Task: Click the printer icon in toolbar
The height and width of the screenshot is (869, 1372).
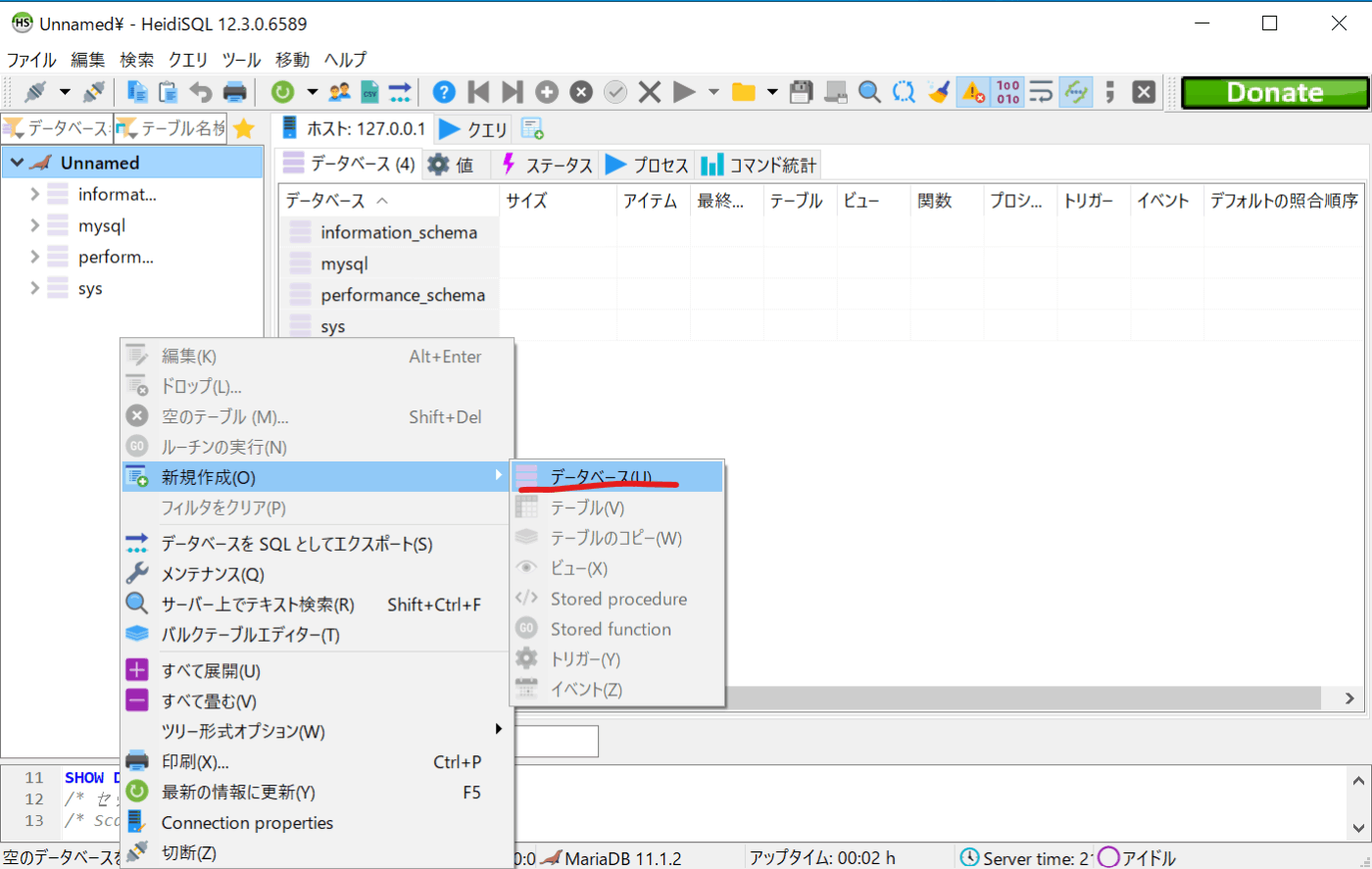Action: coord(235,92)
